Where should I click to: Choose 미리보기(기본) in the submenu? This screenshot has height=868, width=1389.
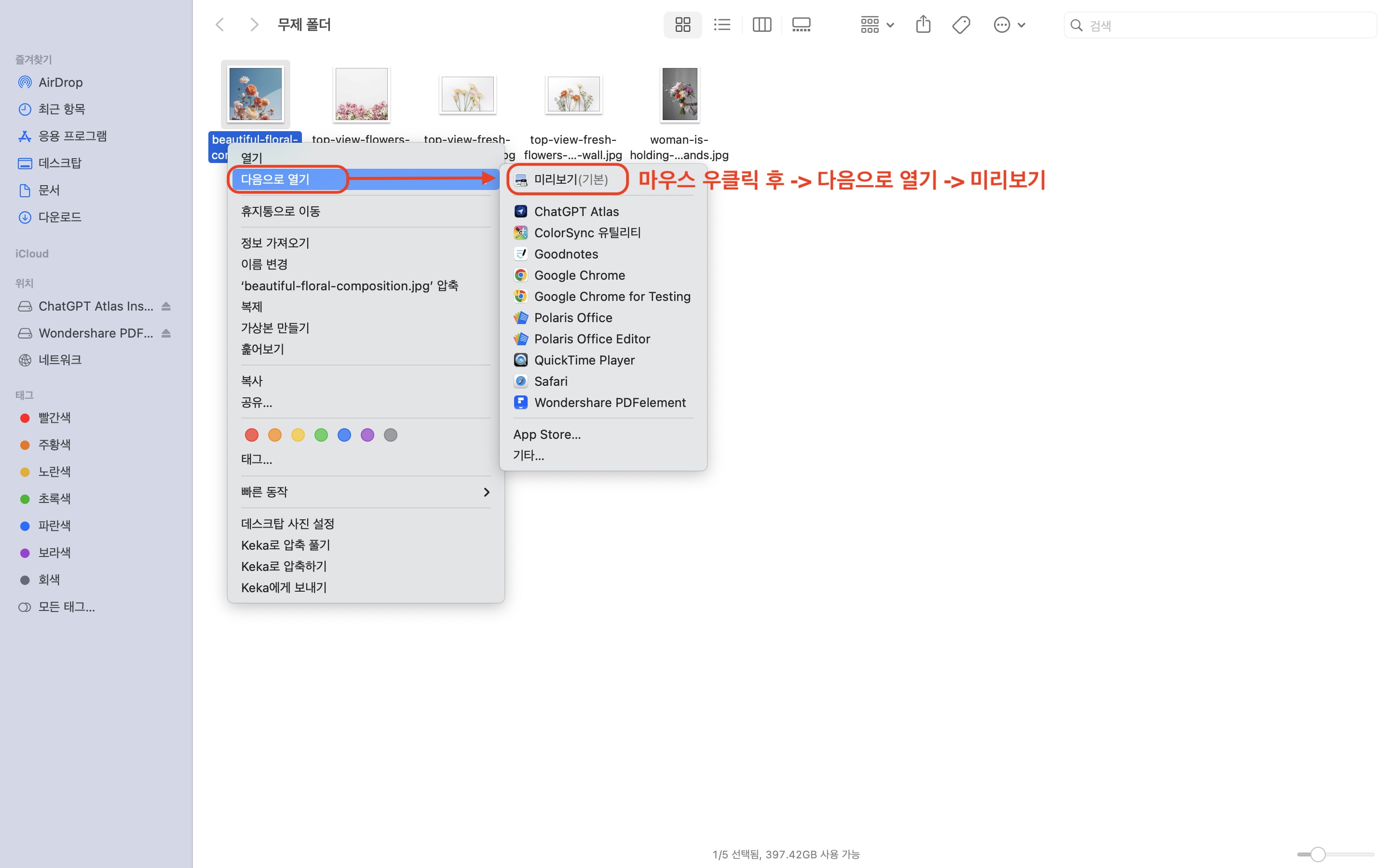point(571,180)
